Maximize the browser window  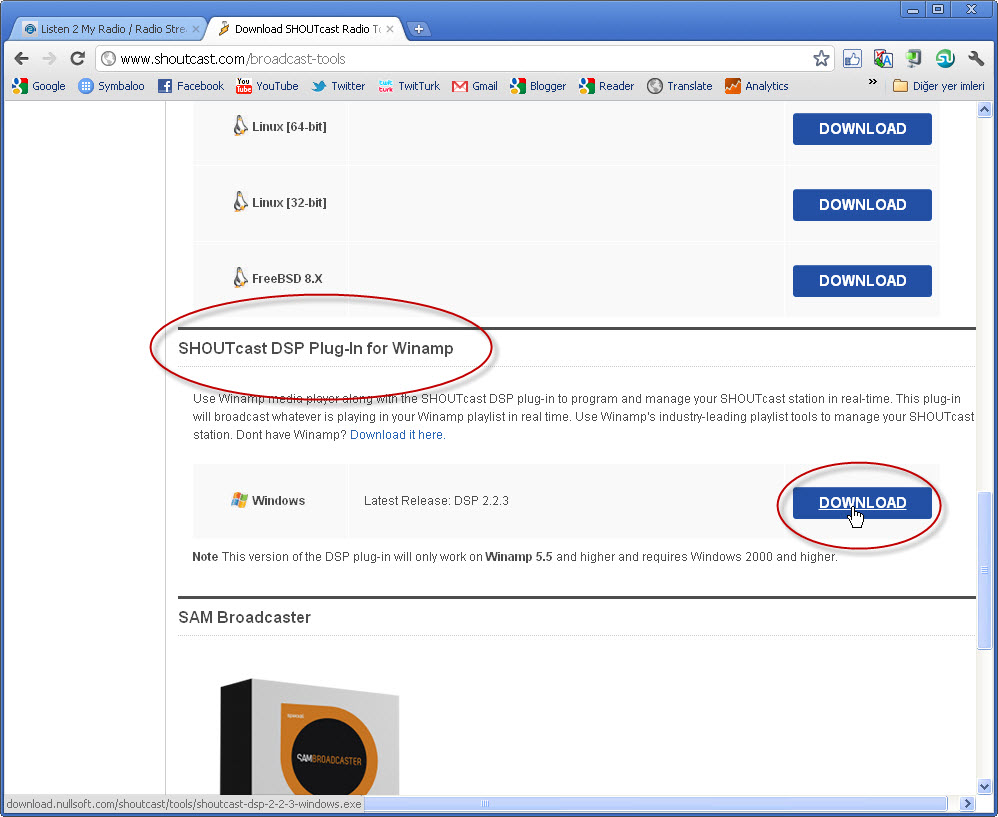(x=938, y=10)
